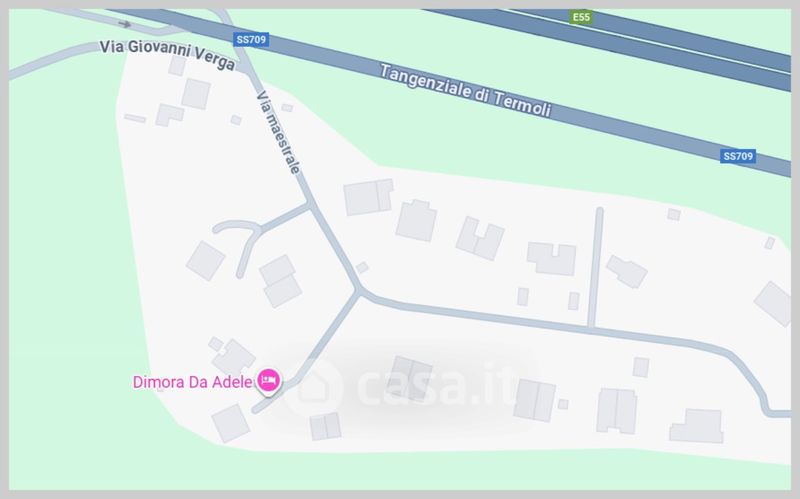The width and height of the screenshot is (800, 499).
Task: Click the building in the bottom-right corner
Action: [x=697, y=426]
